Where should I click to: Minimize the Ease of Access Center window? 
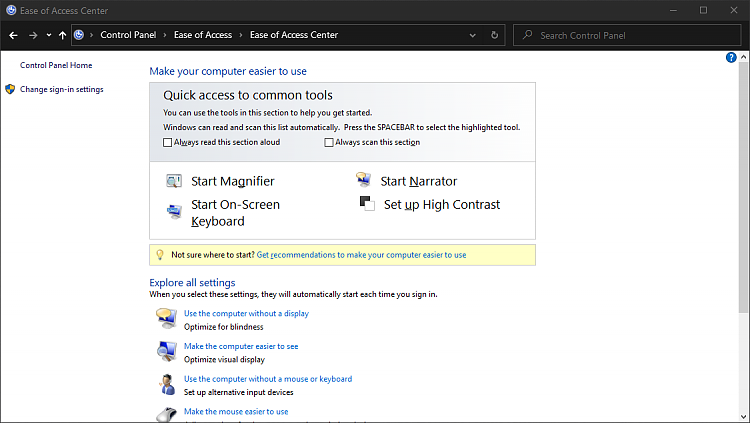pos(673,10)
